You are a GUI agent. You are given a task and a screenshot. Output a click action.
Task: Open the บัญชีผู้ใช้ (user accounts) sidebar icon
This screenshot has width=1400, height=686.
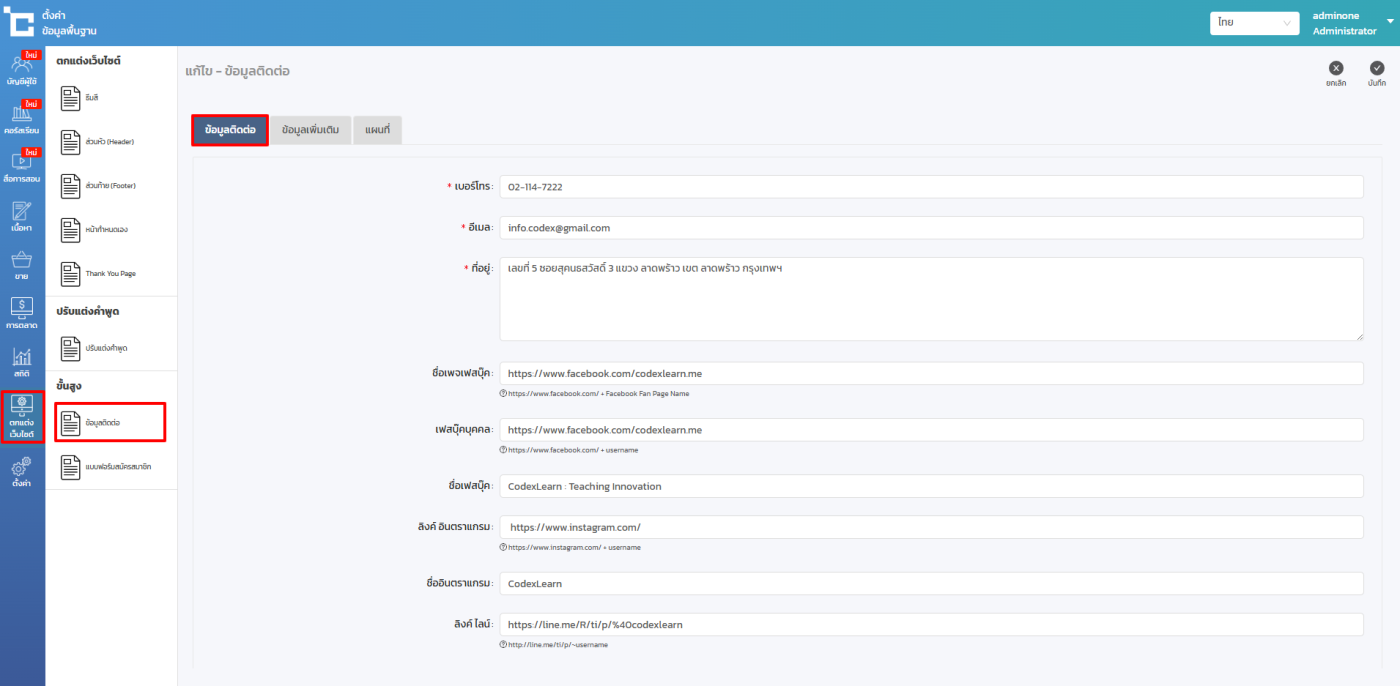coord(21,70)
